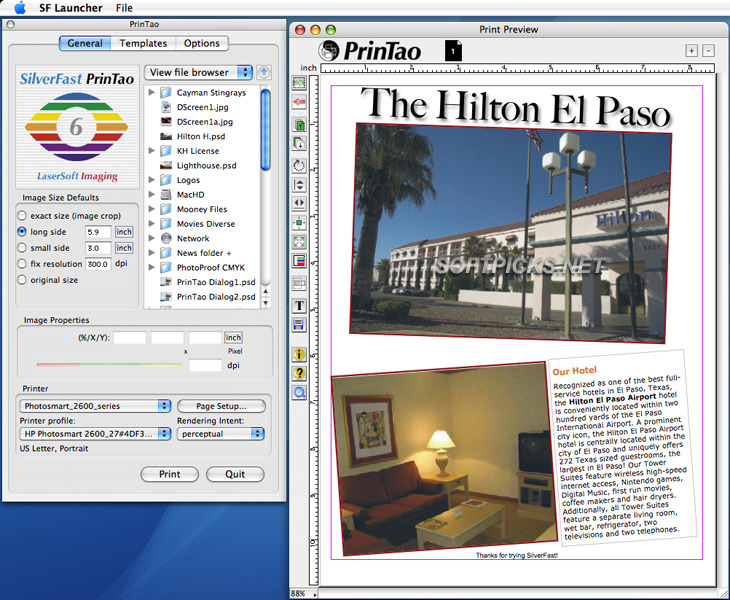Screen dimensions: 730x600
Task: Open the File menu
Action: 124,8
